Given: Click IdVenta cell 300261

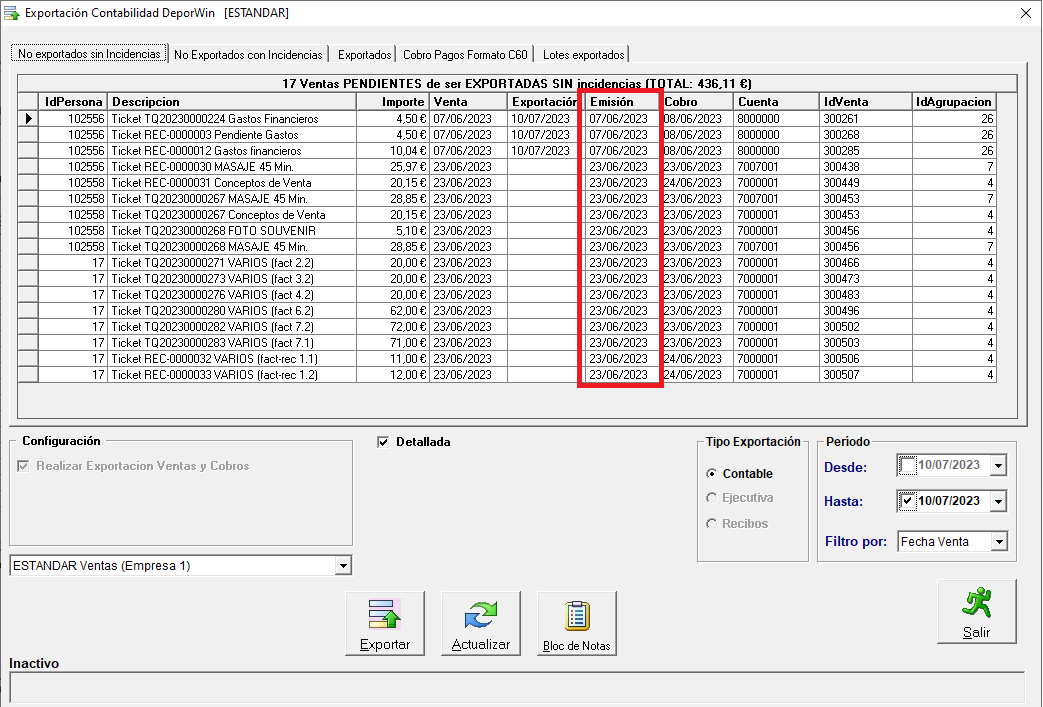Looking at the screenshot, I should coord(865,118).
